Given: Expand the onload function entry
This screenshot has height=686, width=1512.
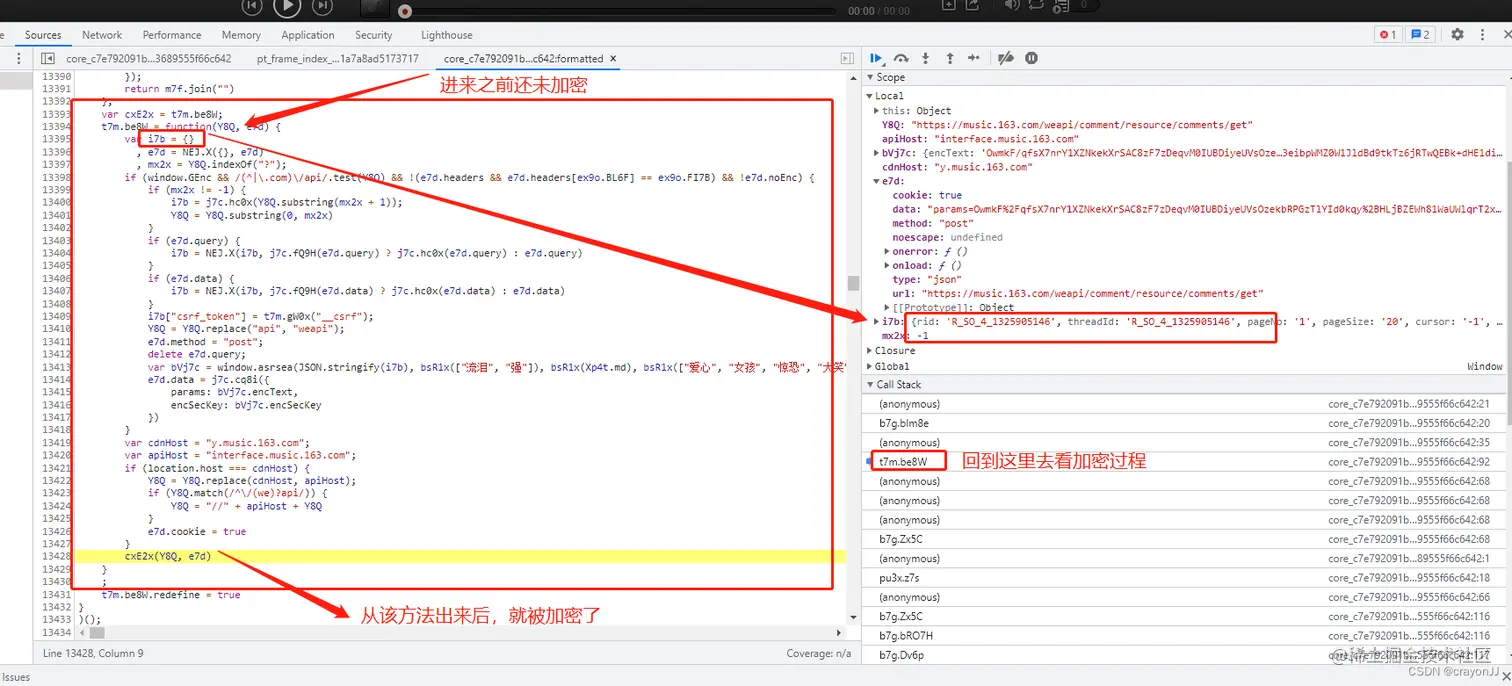Looking at the screenshot, I should click(887, 265).
